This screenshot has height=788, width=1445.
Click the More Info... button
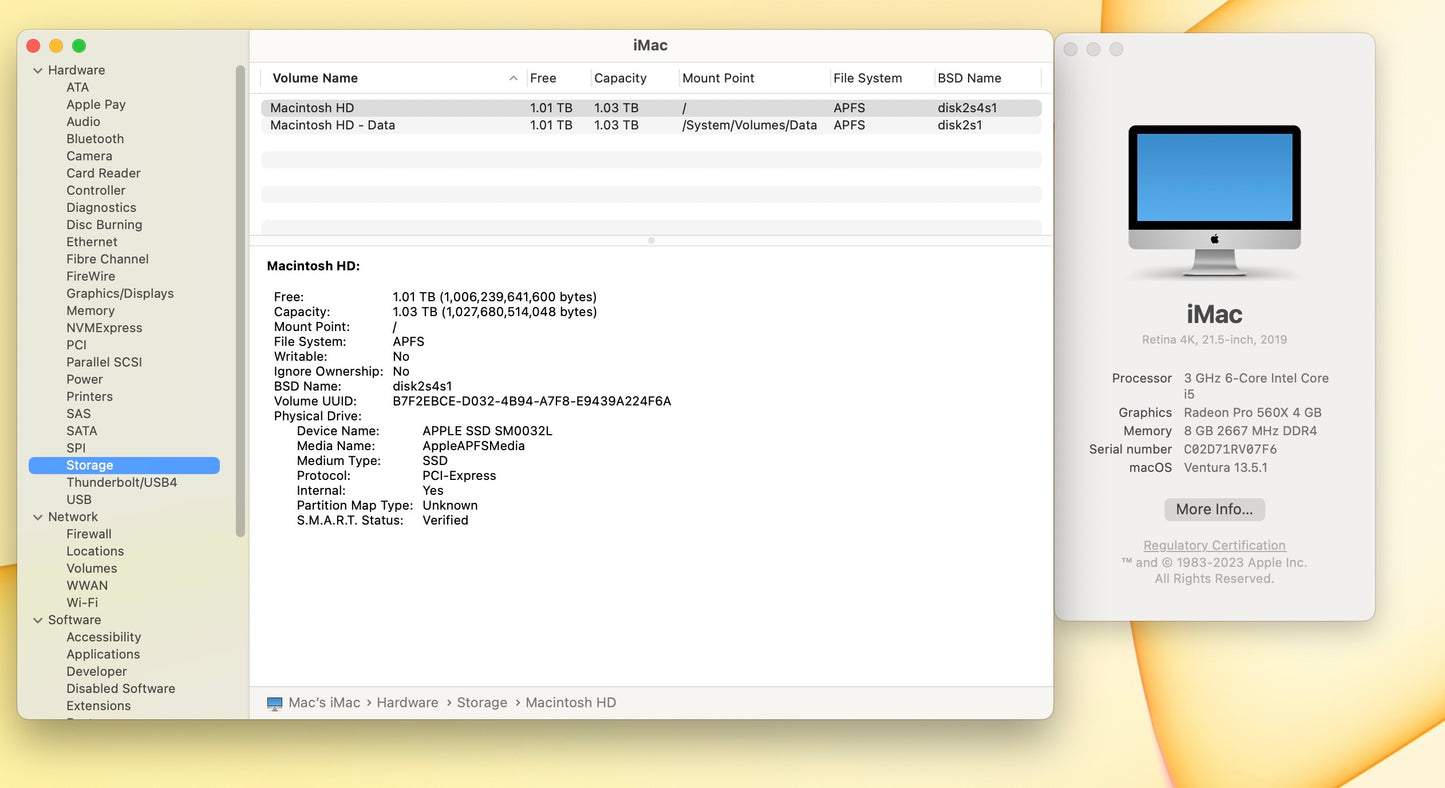[x=1214, y=509]
